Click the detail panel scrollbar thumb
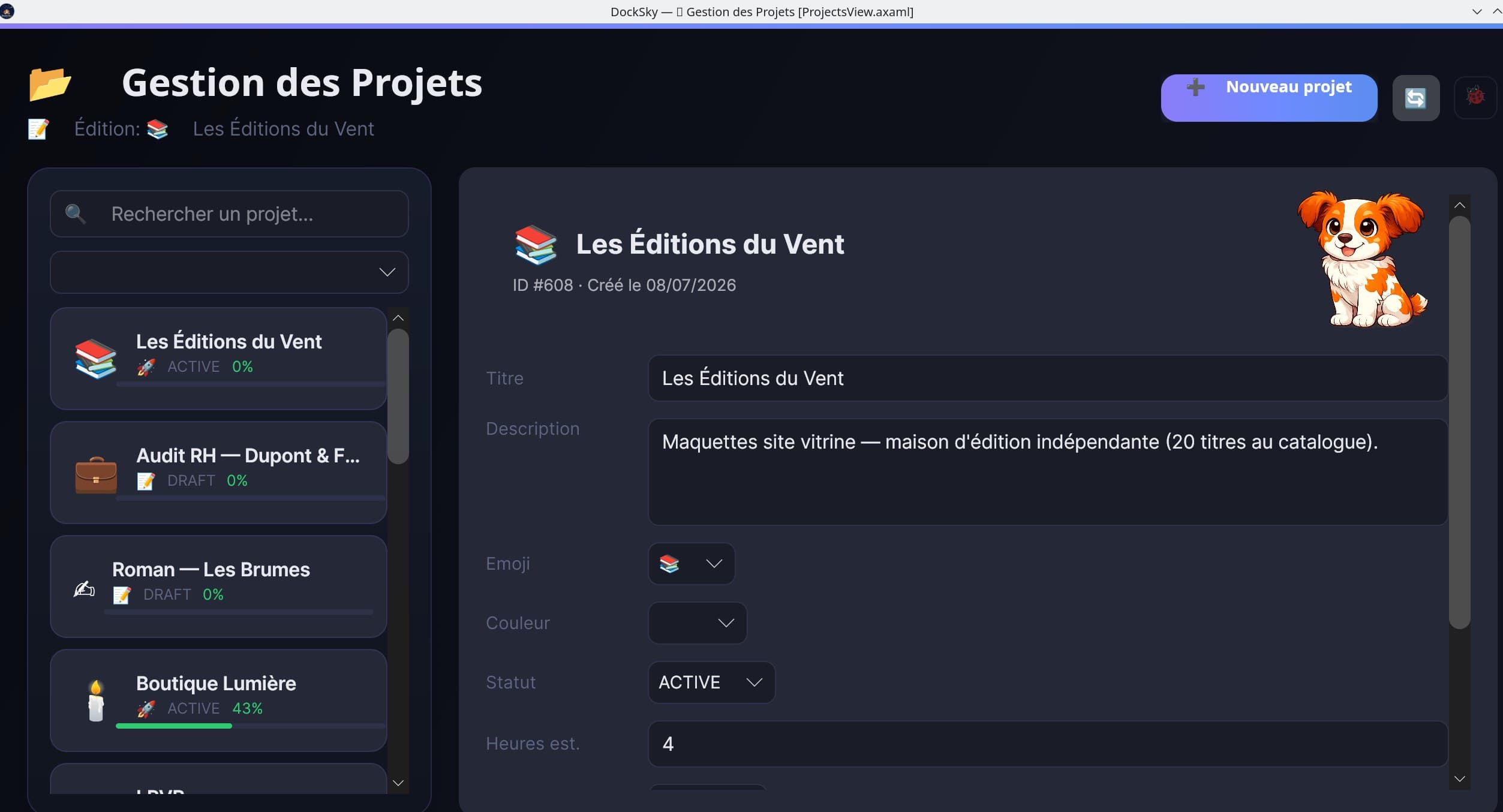Image resolution: width=1503 pixels, height=812 pixels. pos(1460,422)
